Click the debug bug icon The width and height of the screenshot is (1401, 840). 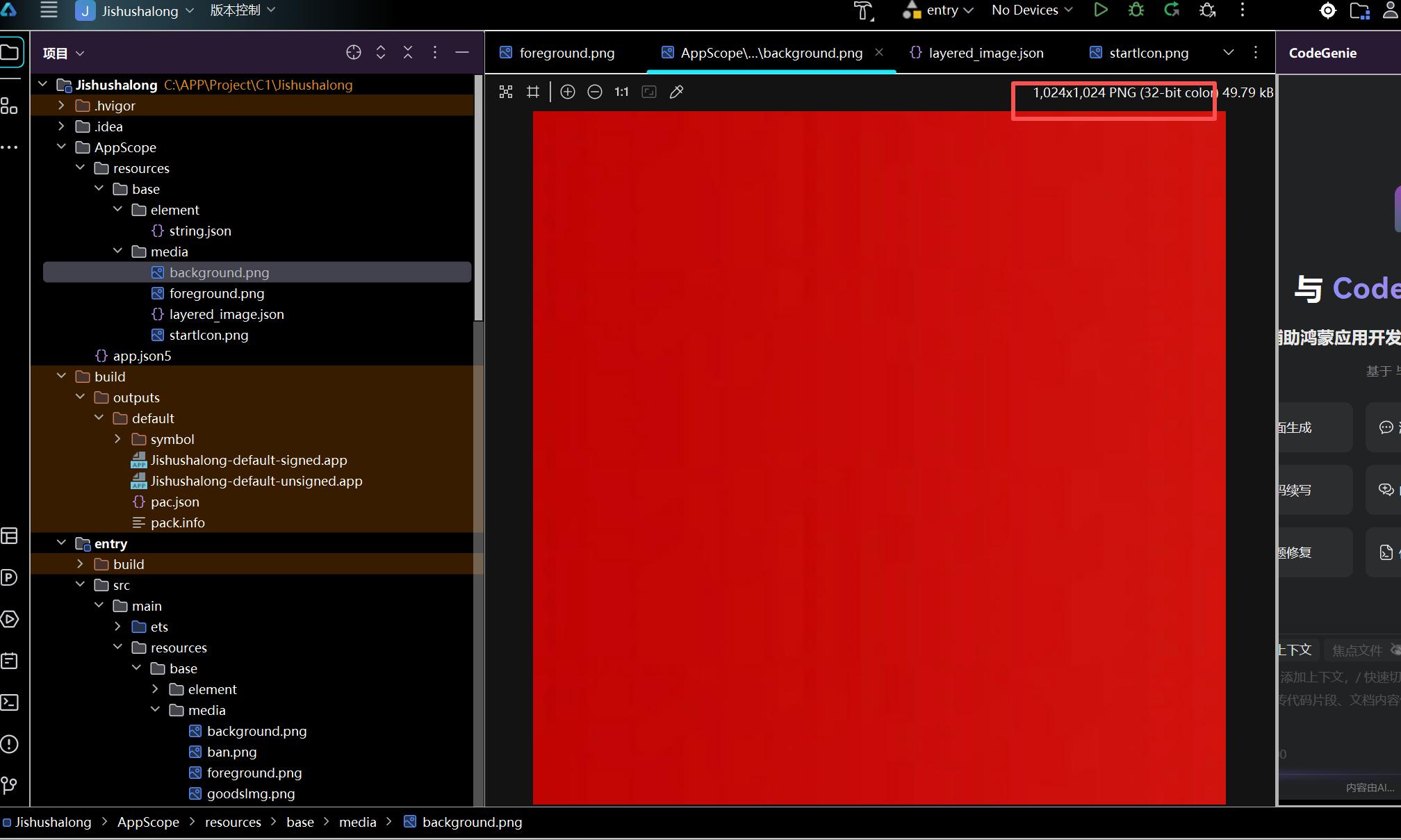pyautogui.click(x=1136, y=10)
